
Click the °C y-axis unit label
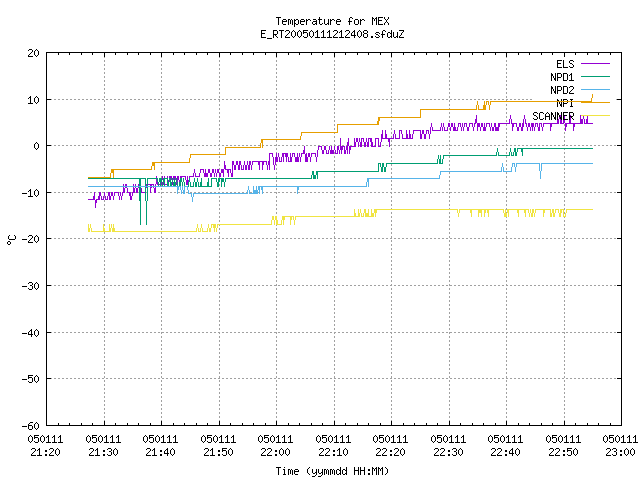(11, 240)
